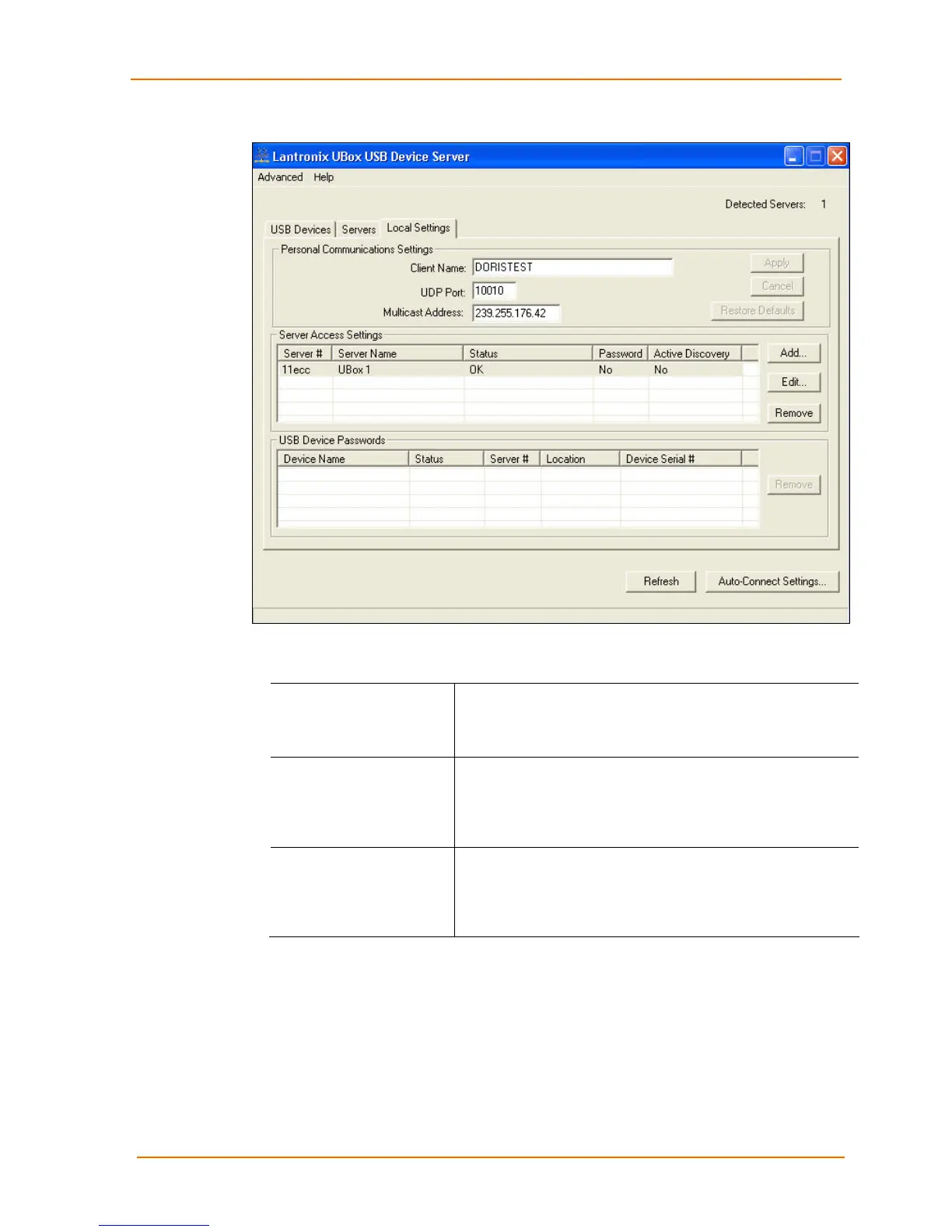Click Remove in USB Device Passwords
This screenshot has width=952, height=1232.
[793, 485]
